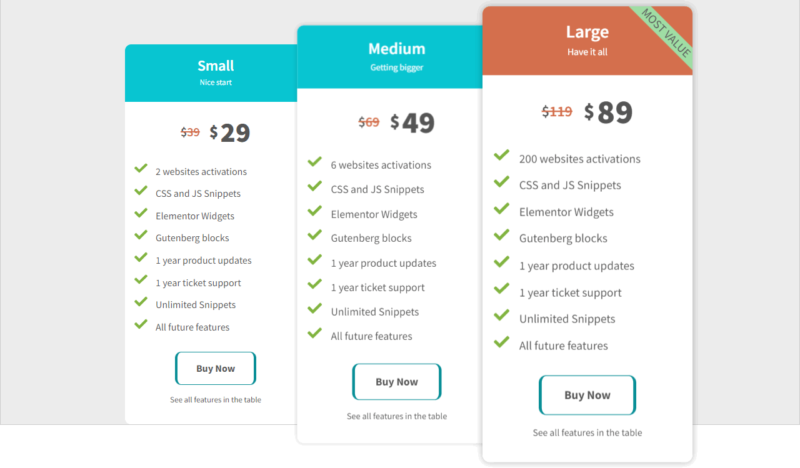Click checkmark next to Large plan All future features
This screenshot has width=800, height=468.
502,341
